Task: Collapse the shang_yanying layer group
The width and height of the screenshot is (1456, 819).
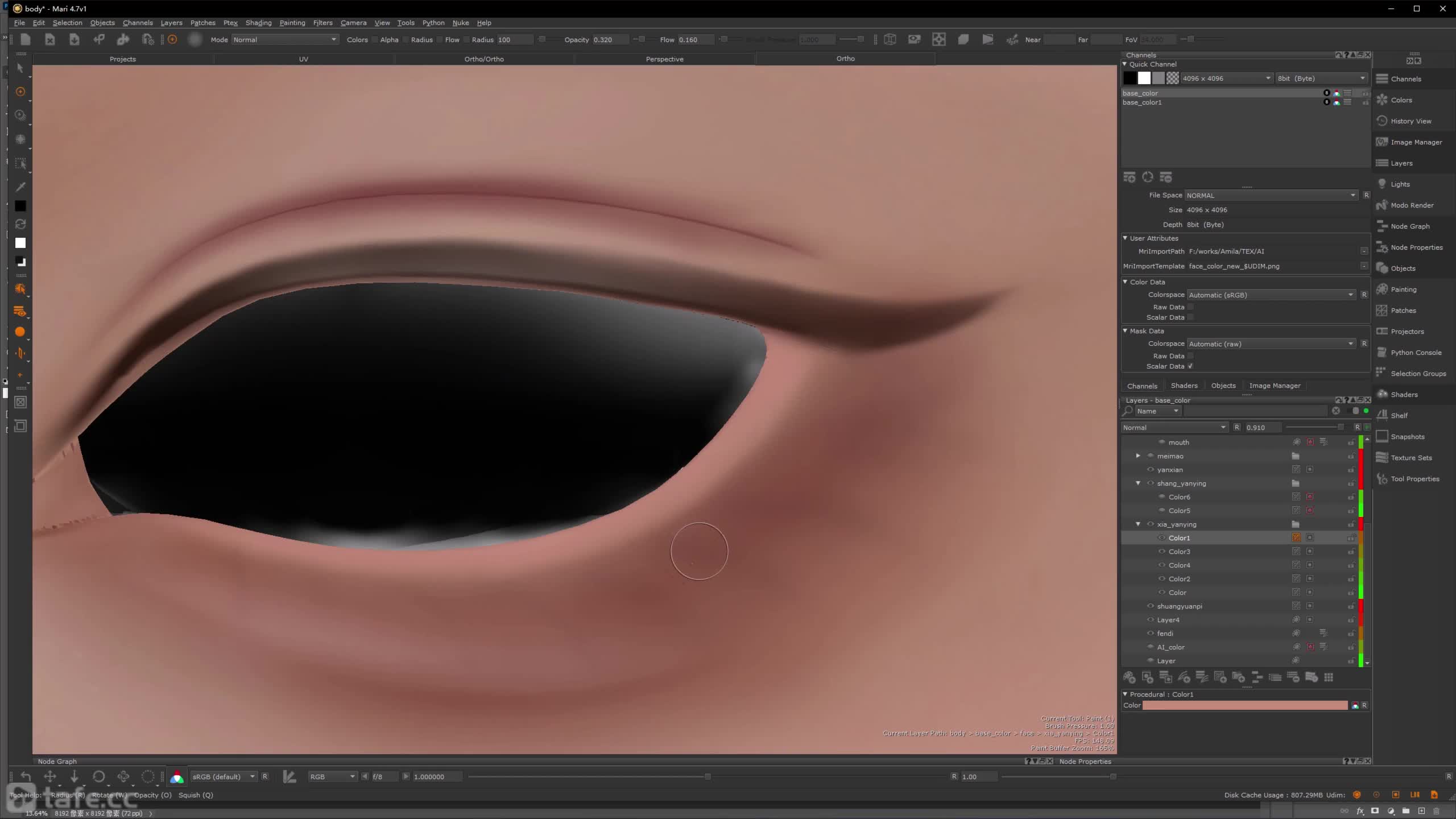Action: click(x=1138, y=483)
